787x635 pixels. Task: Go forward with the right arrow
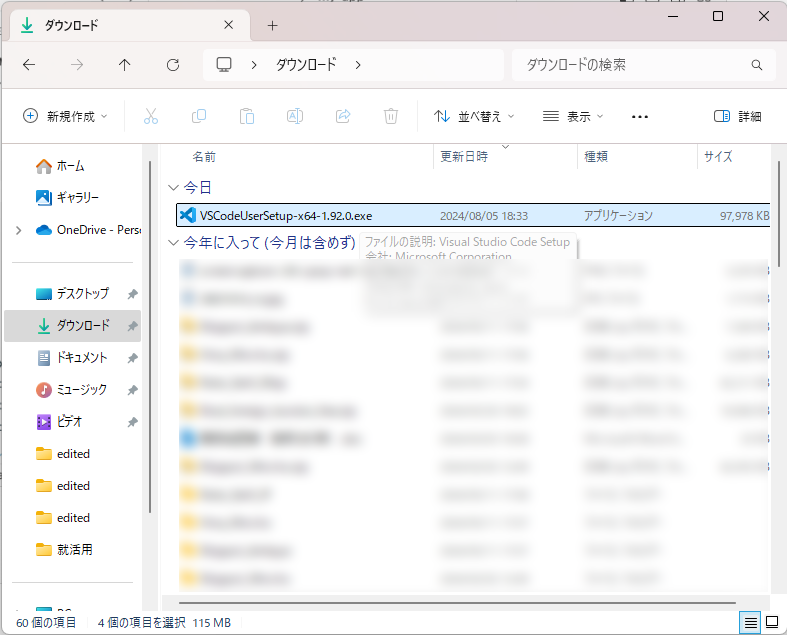click(x=77, y=65)
